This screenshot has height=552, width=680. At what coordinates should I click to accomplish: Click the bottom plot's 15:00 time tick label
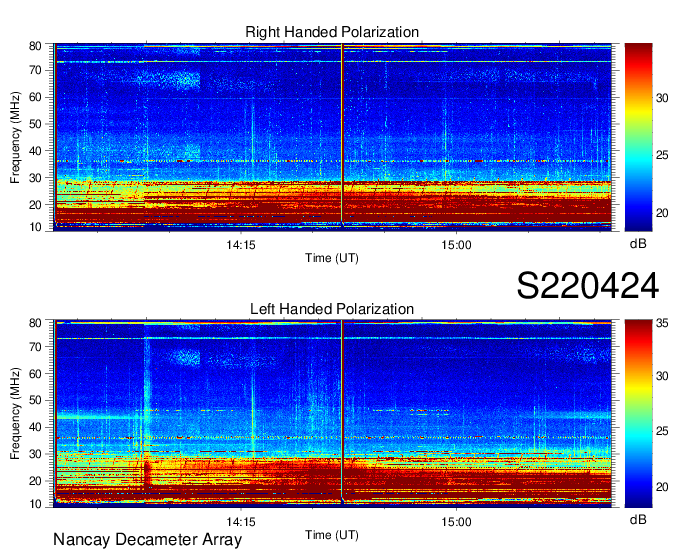point(456,522)
